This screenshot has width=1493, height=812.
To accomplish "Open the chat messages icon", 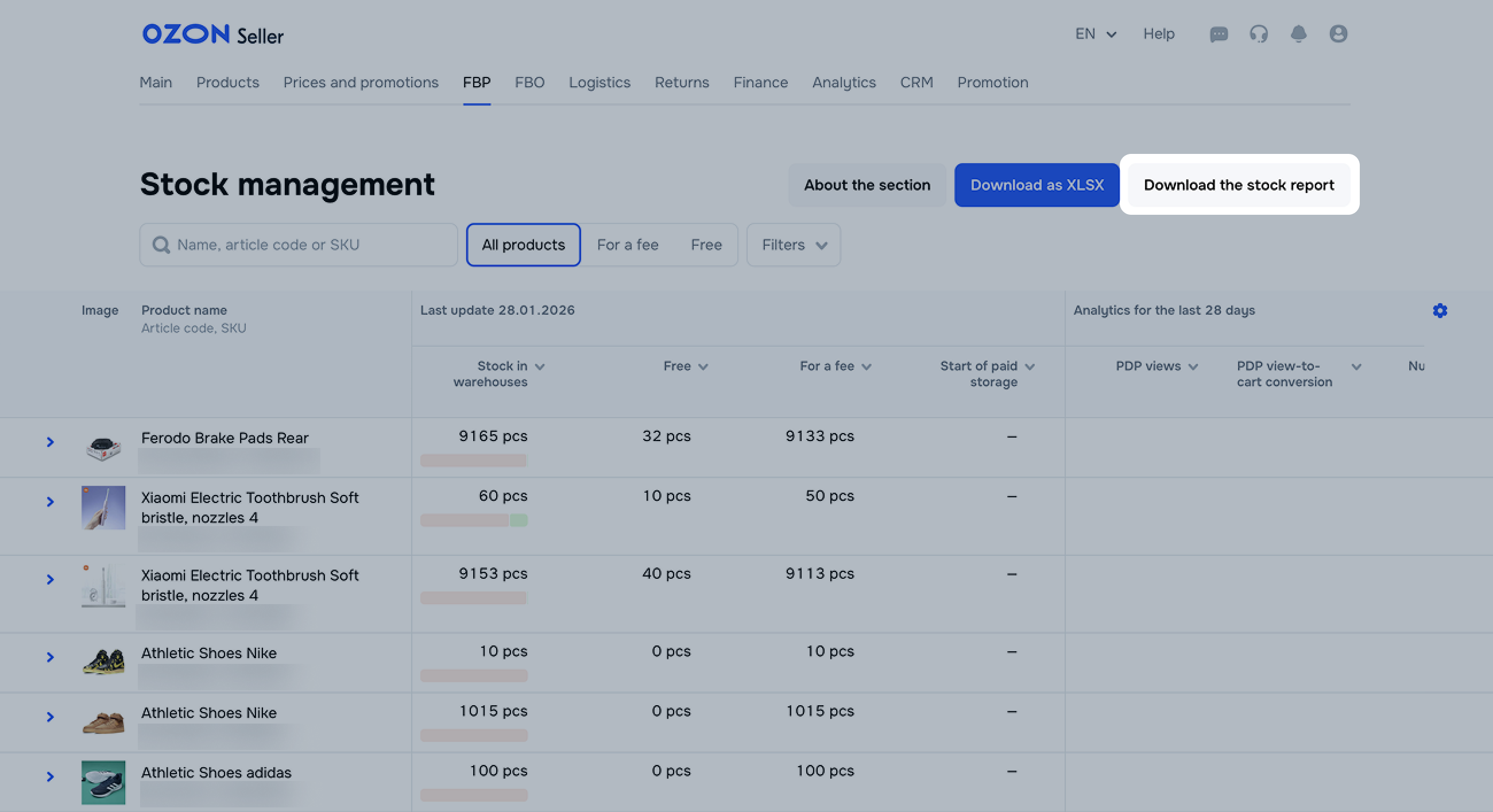I will pos(1219,34).
